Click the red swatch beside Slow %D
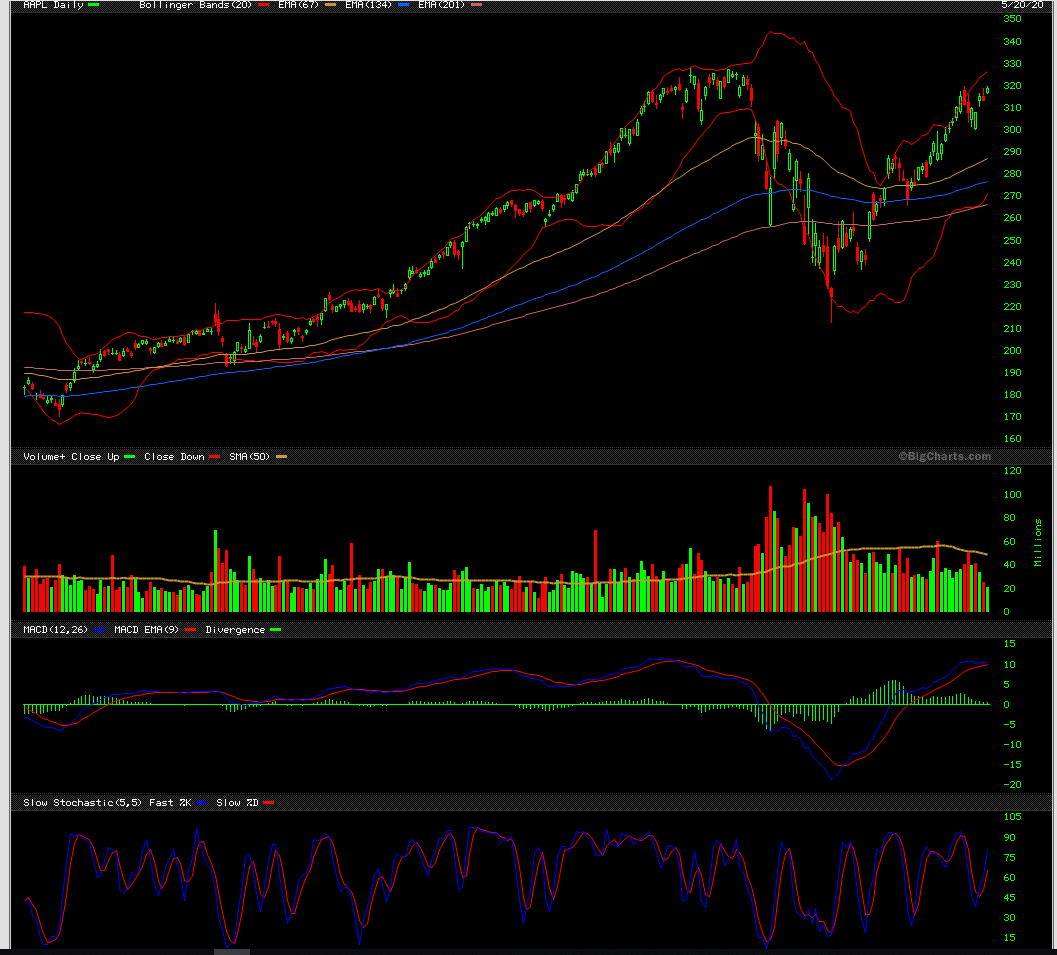The image size is (1057, 955). click(268, 803)
